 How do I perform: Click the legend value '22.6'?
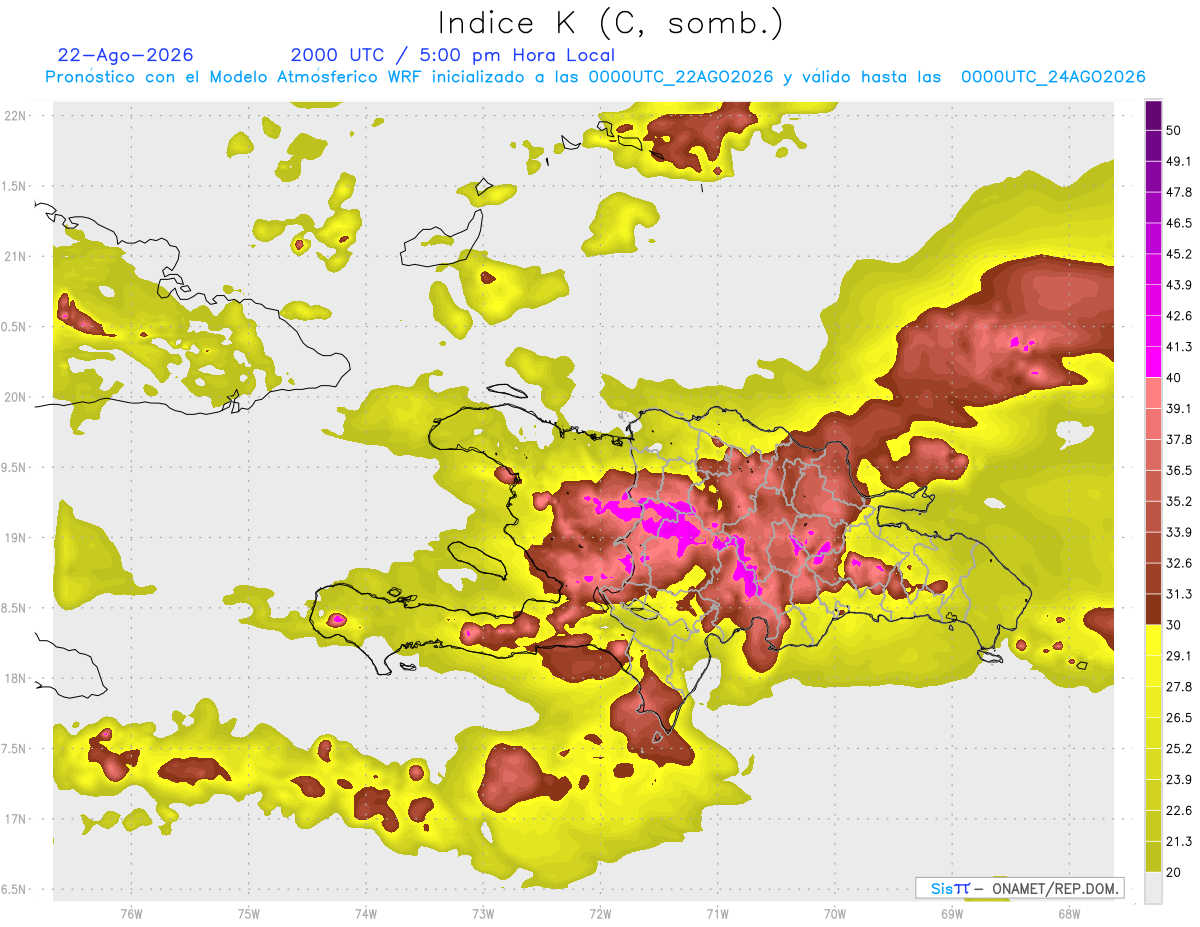pyautogui.click(x=1178, y=811)
